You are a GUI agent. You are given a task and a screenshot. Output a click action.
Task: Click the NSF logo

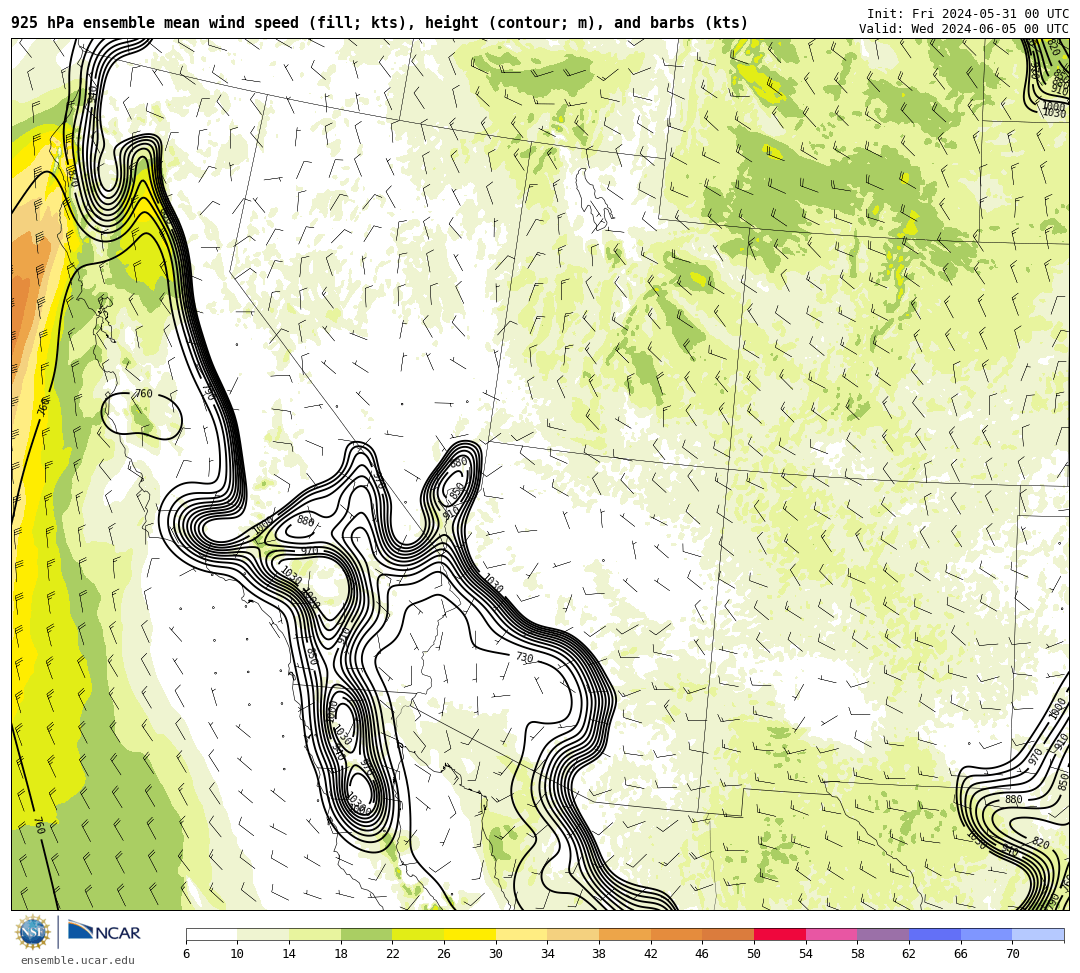click(x=32, y=932)
